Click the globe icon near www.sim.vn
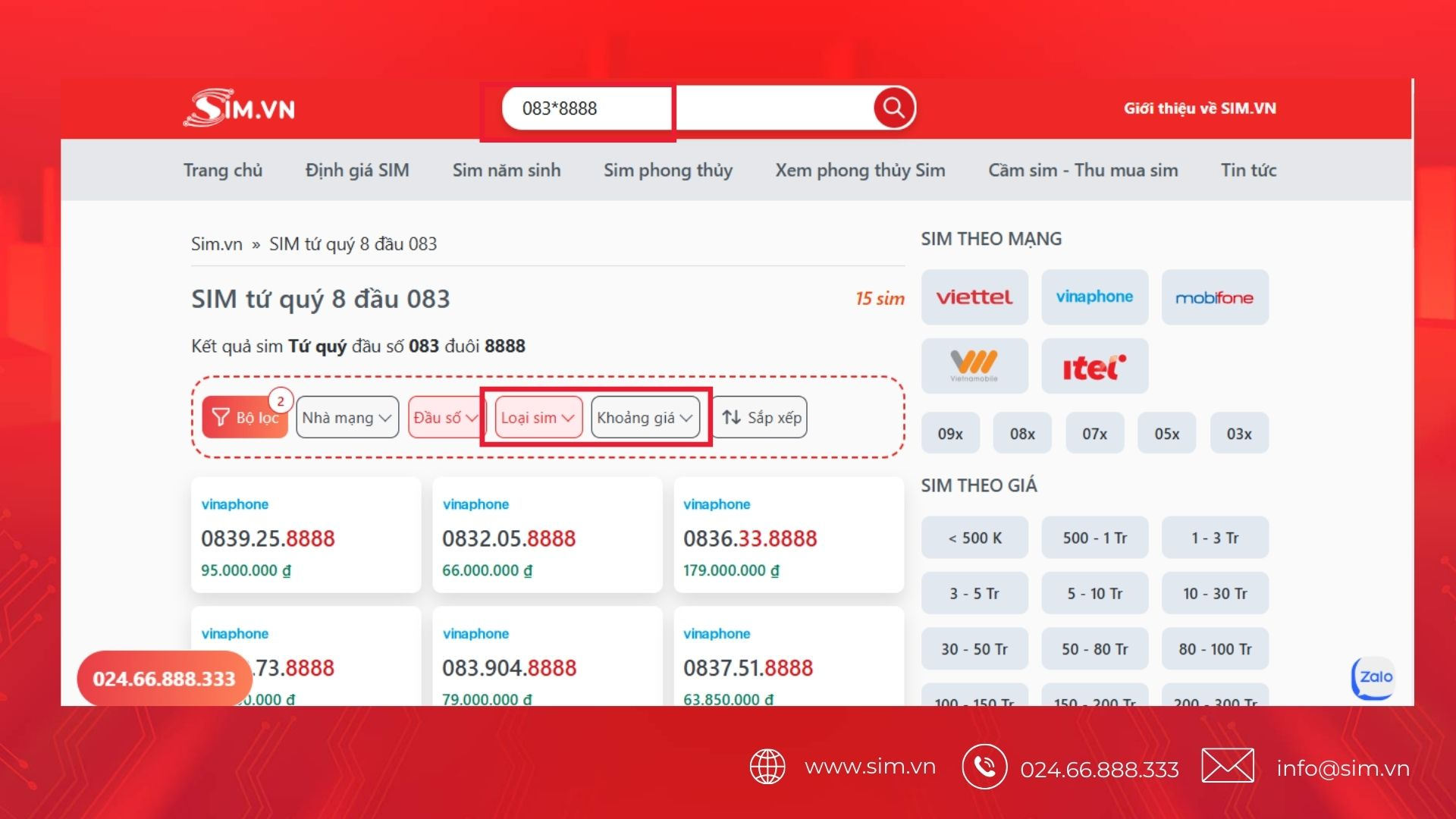 click(x=767, y=766)
